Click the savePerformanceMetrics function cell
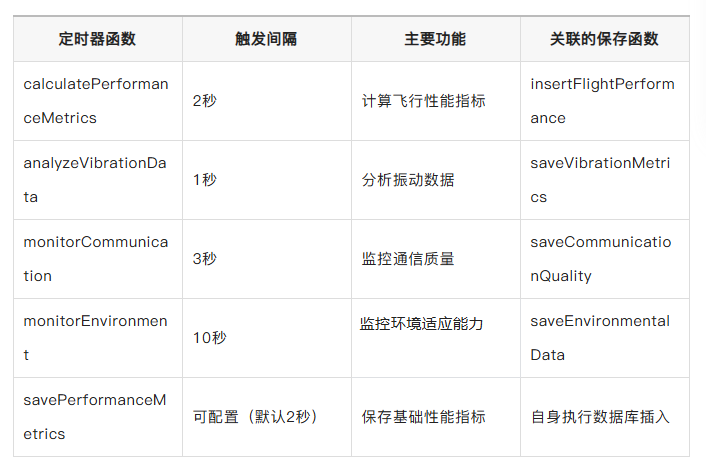Viewport: 706px width, 474px height. (x=96, y=417)
